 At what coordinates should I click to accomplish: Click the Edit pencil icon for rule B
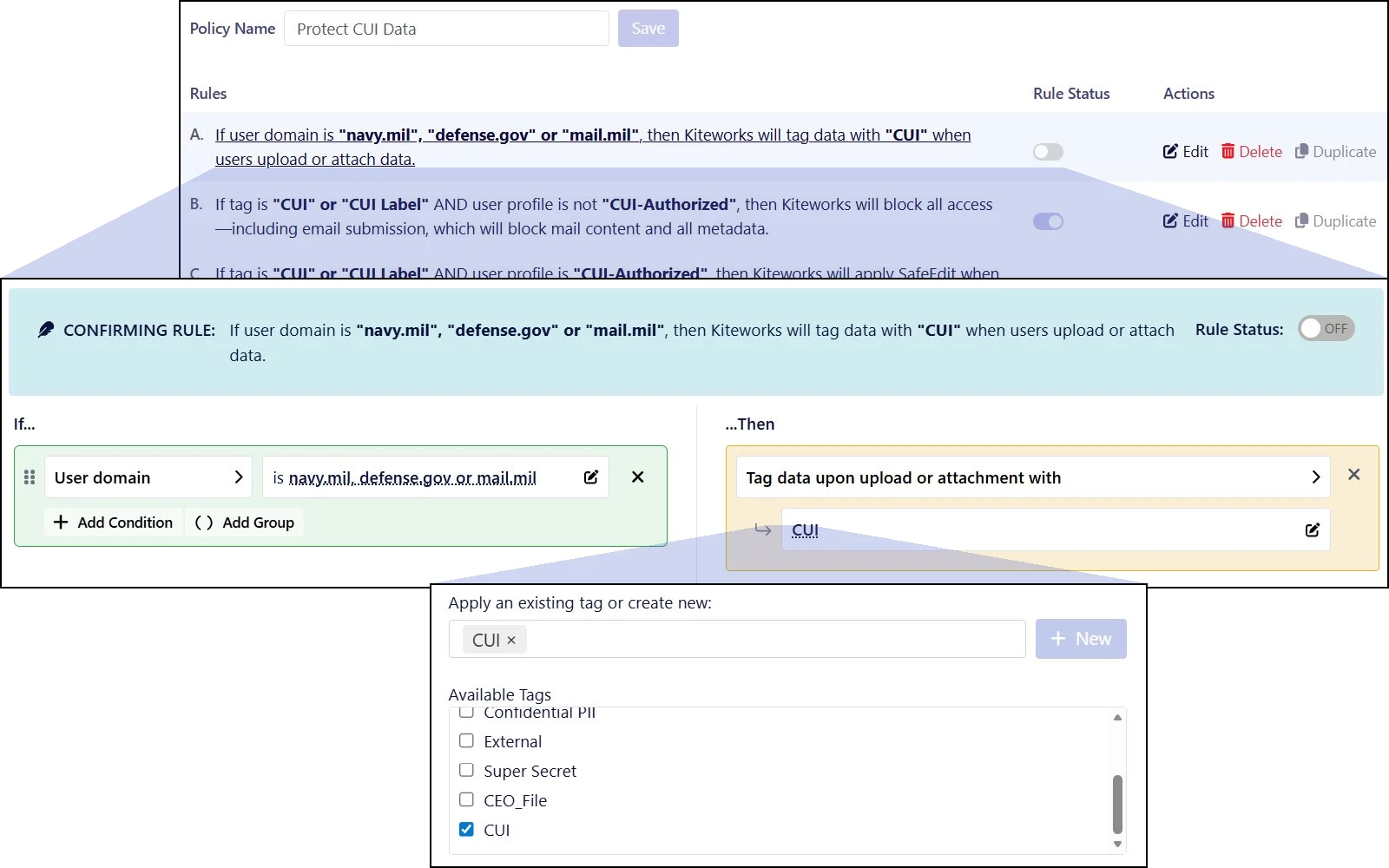[x=1170, y=220]
